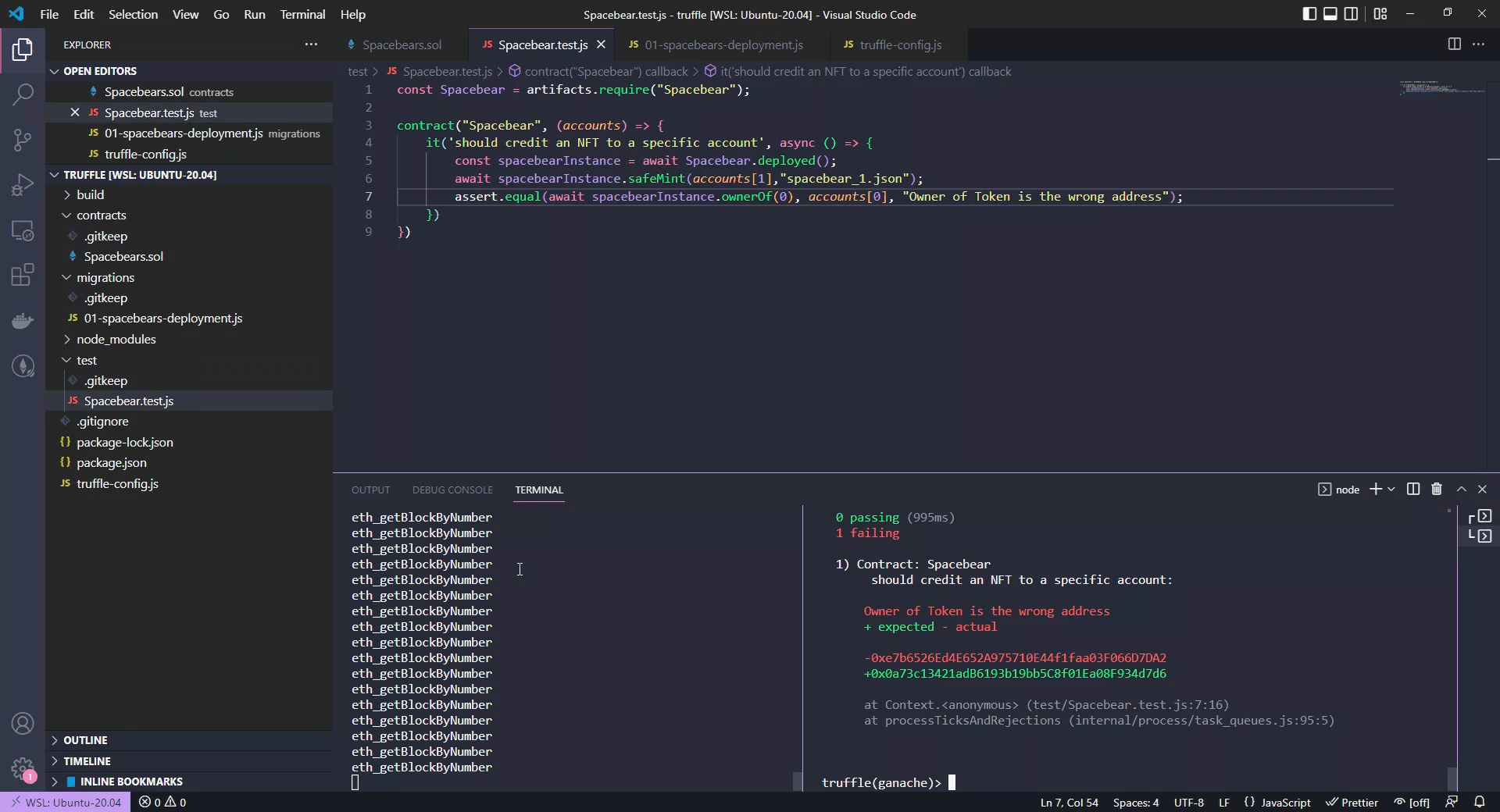Open Explorer views and more actions ellipsis

[311, 45]
